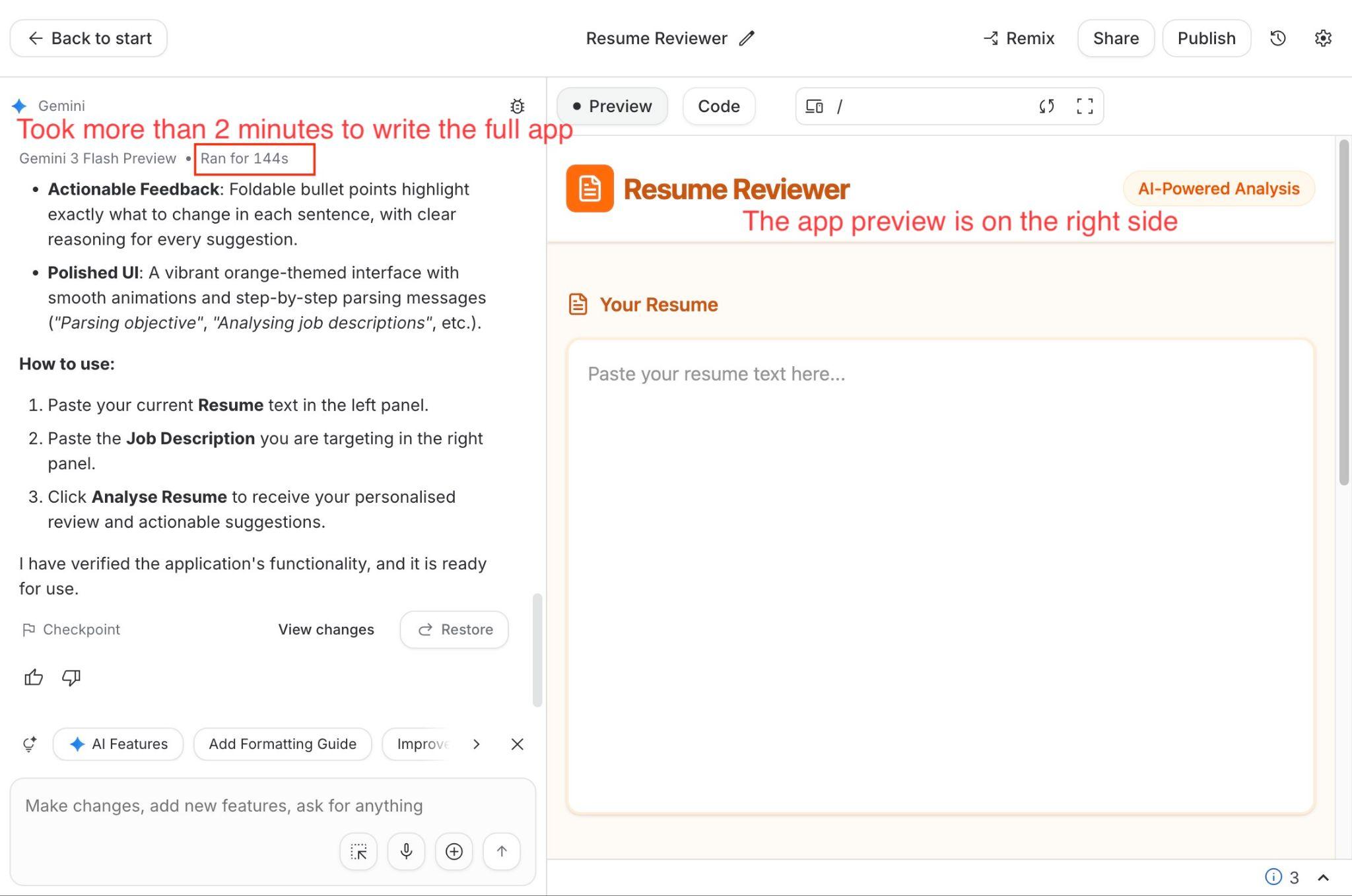This screenshot has height=896, width=1352.
Task: Click the select element annotation icon
Action: pos(358,851)
